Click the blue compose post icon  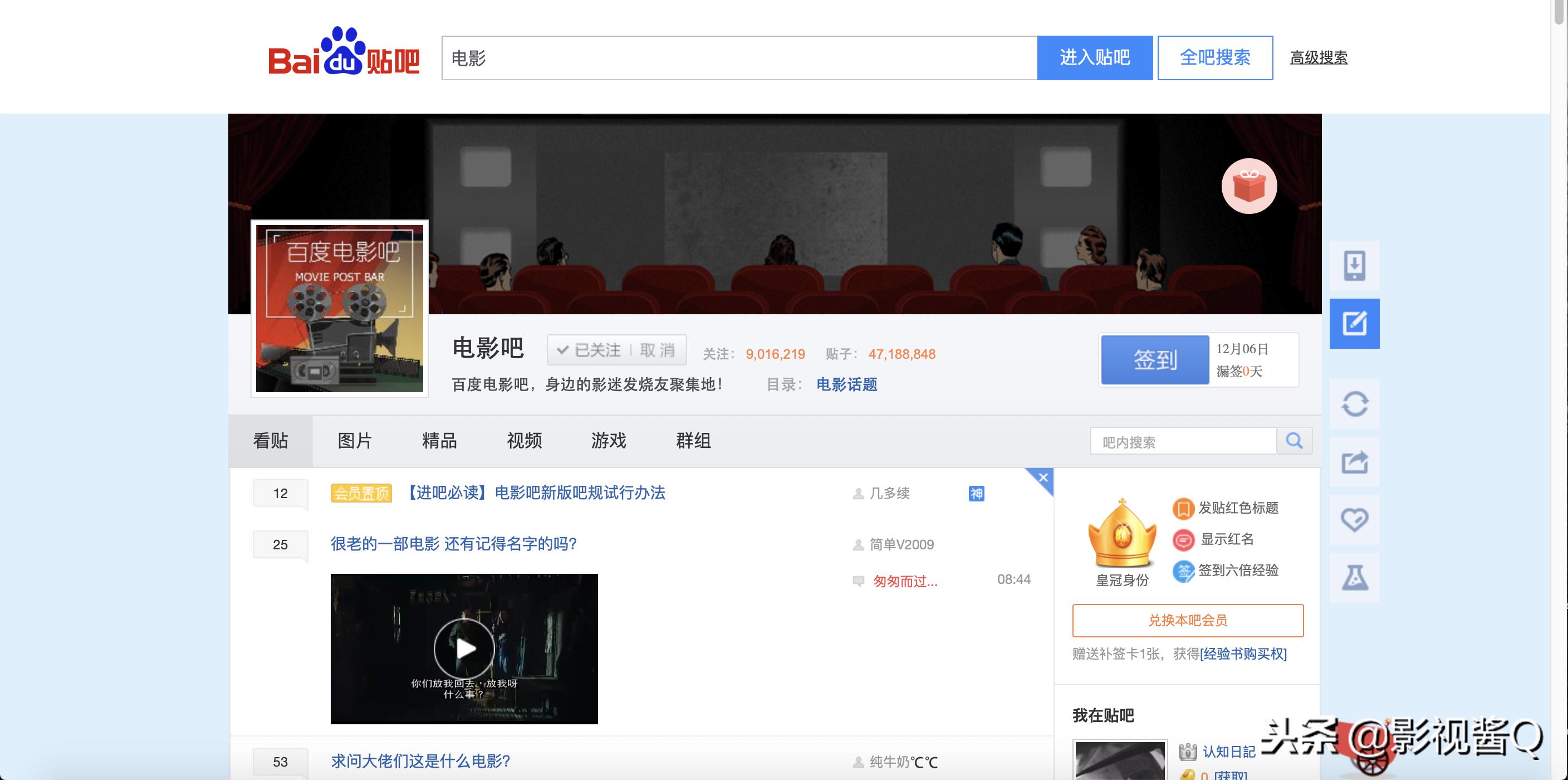pos(1354,323)
